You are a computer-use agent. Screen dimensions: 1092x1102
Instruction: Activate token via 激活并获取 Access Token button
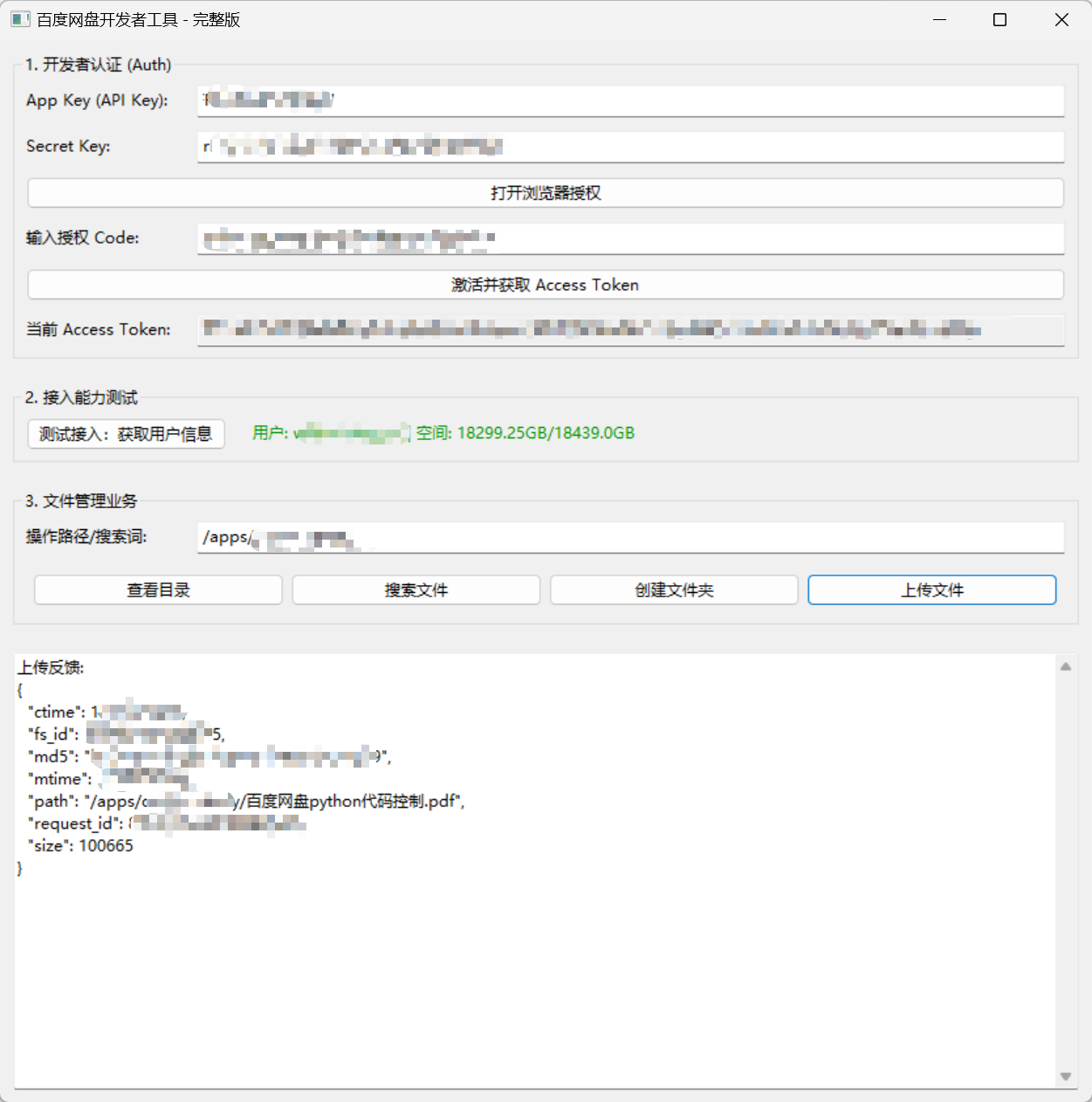[x=546, y=285]
